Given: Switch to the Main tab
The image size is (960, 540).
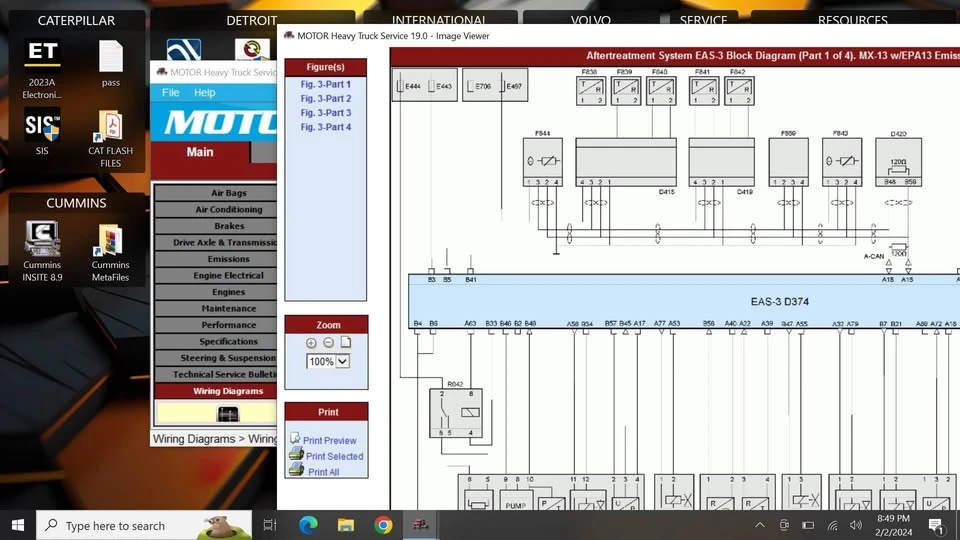Looking at the screenshot, I should click(200, 152).
